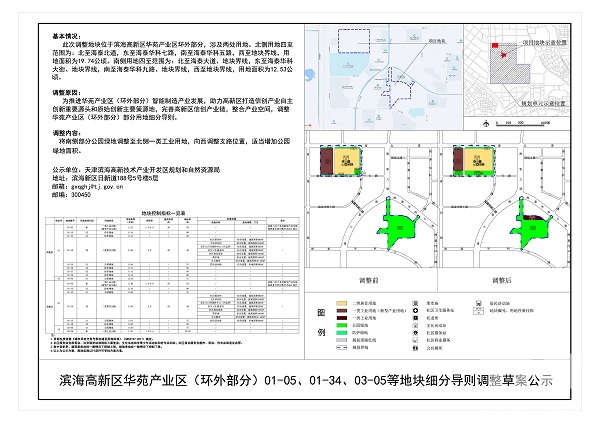The image size is (600, 423).
Task: Click the parcel number index box legend icon
Action: pyautogui.click(x=478, y=311)
